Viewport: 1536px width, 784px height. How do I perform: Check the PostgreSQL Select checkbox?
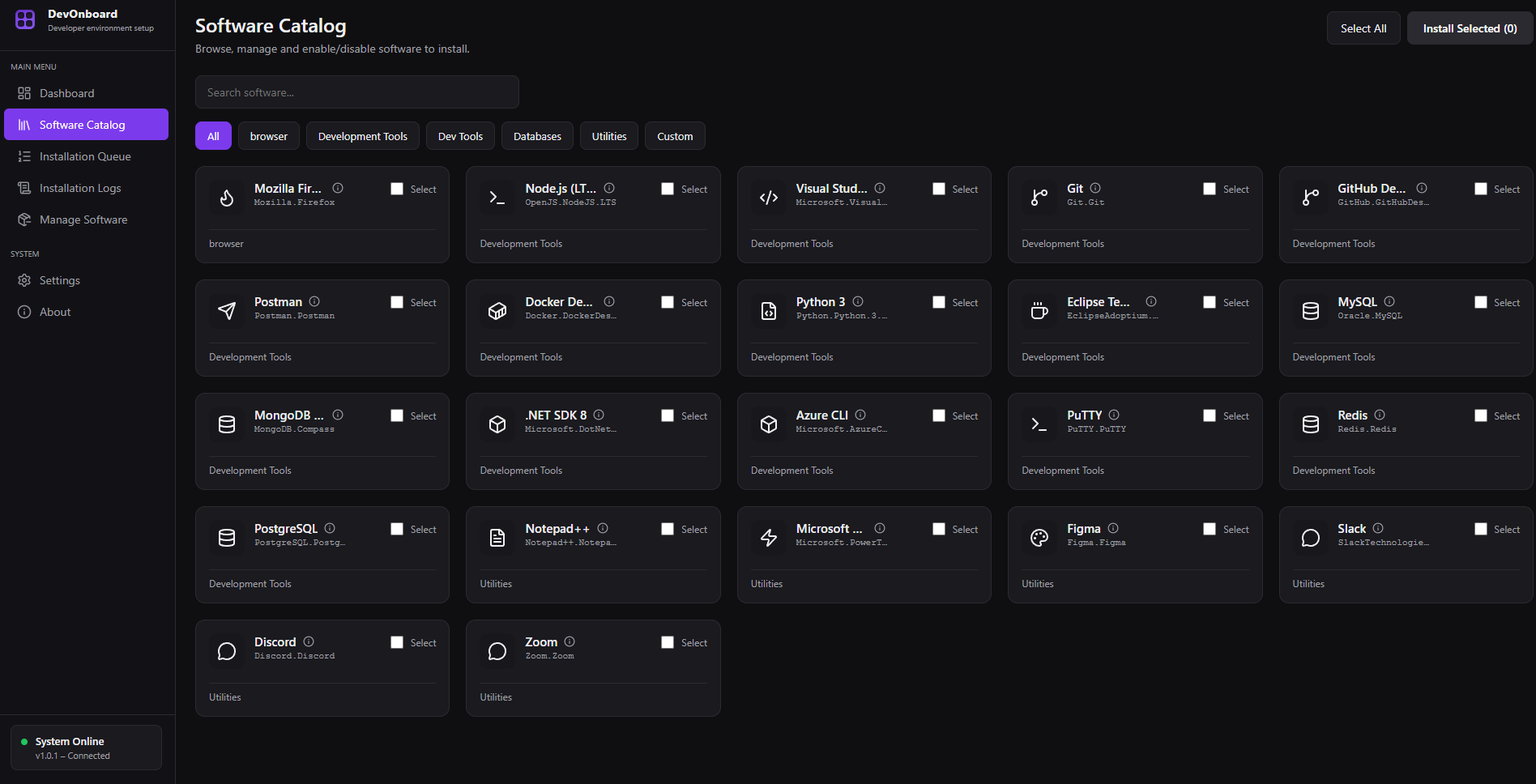click(397, 529)
